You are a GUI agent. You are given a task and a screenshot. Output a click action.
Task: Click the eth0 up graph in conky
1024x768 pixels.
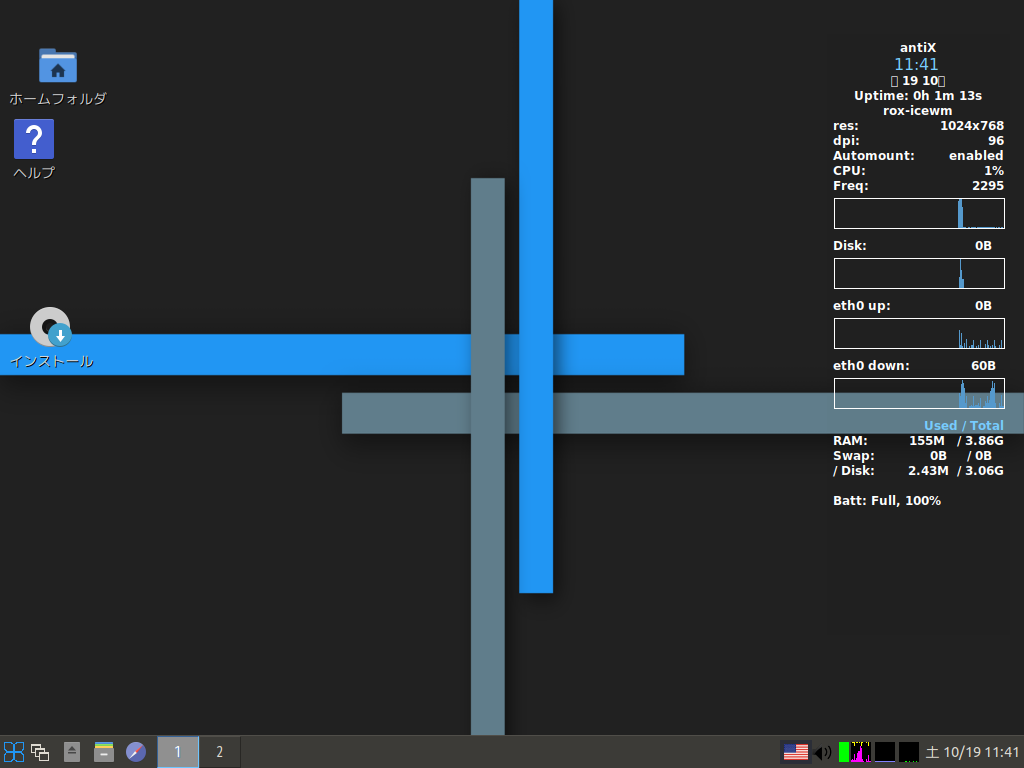tap(919, 334)
